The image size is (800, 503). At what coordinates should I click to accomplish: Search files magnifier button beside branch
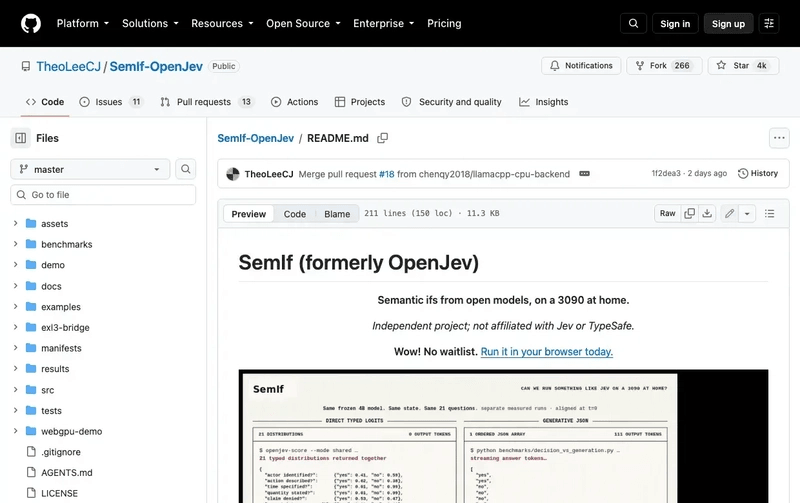pos(186,169)
